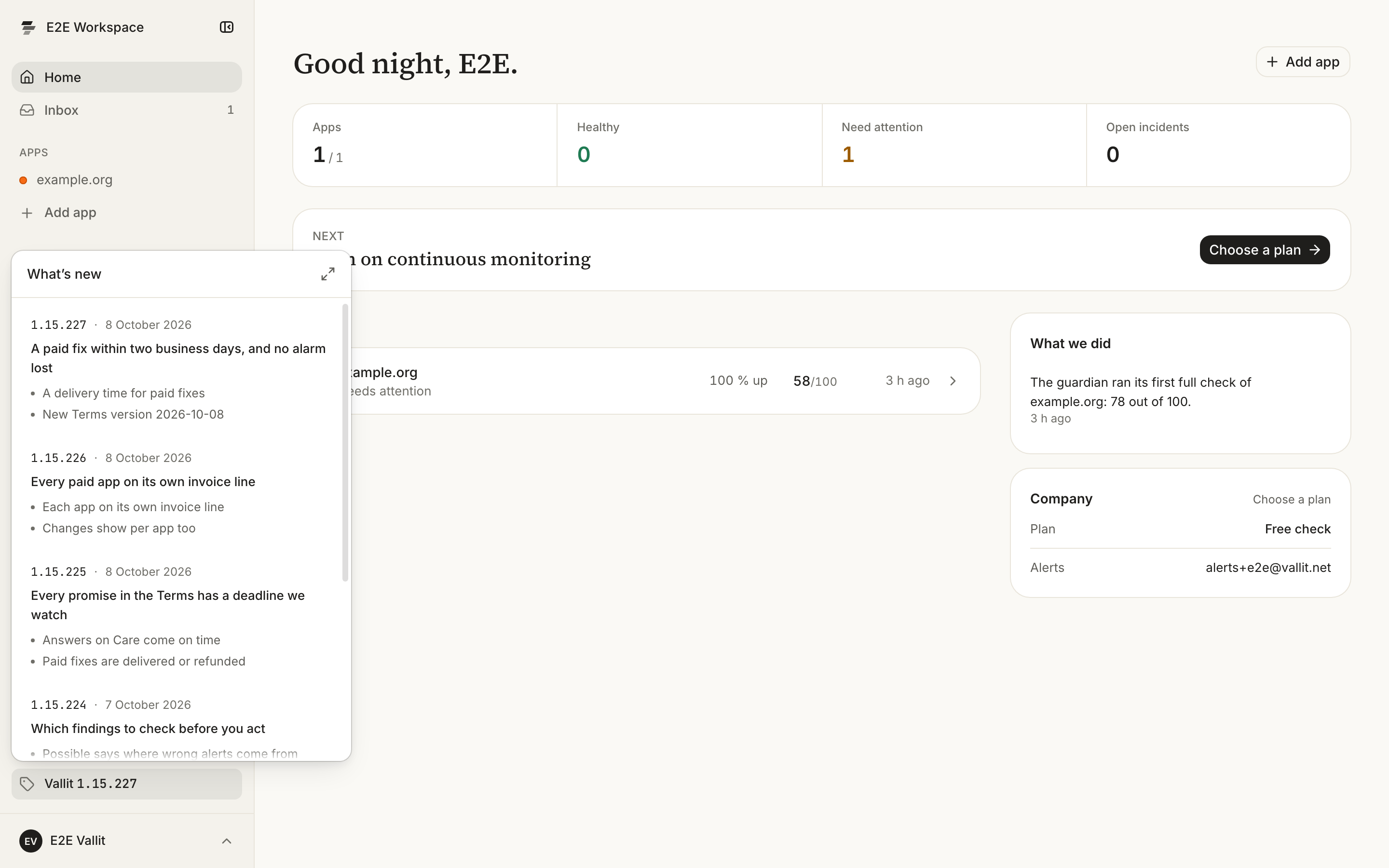Collapse the sidebar using the panel icon
The height and width of the screenshot is (868, 1389).
[227, 27]
